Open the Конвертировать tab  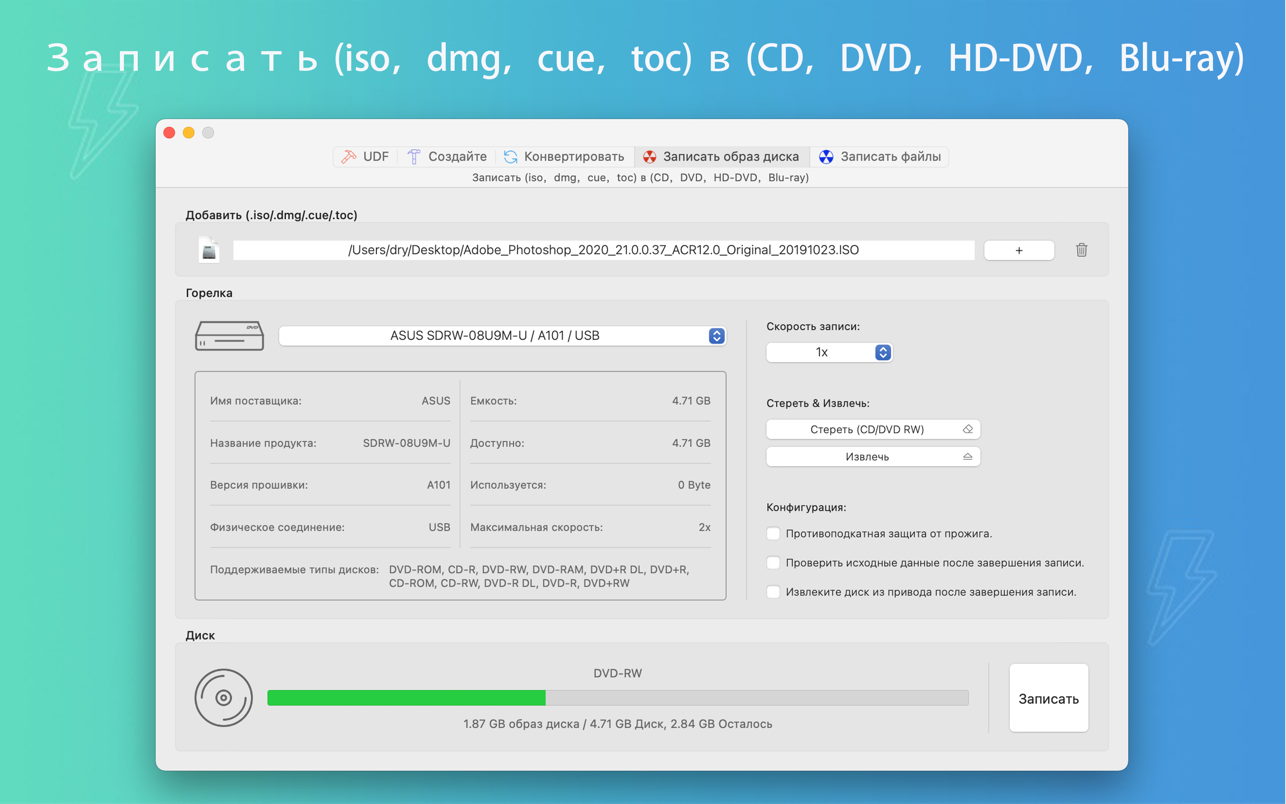[x=564, y=157]
